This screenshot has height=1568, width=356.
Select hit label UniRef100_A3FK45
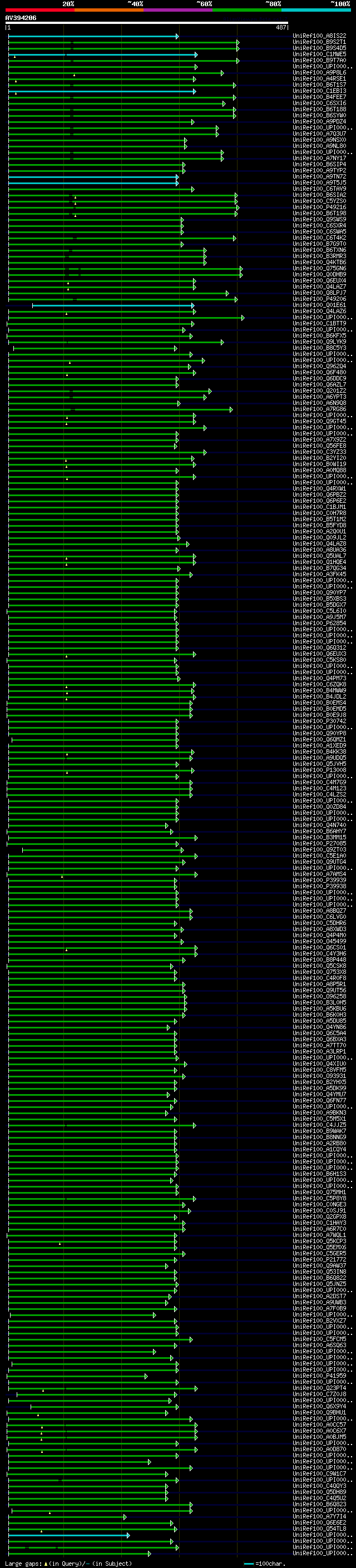[319, 574]
